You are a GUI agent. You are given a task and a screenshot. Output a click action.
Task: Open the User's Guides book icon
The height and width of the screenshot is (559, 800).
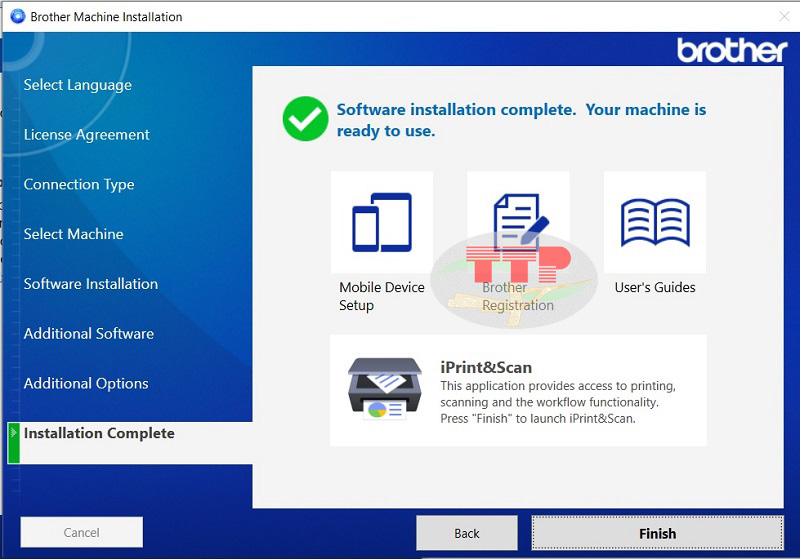(655, 222)
